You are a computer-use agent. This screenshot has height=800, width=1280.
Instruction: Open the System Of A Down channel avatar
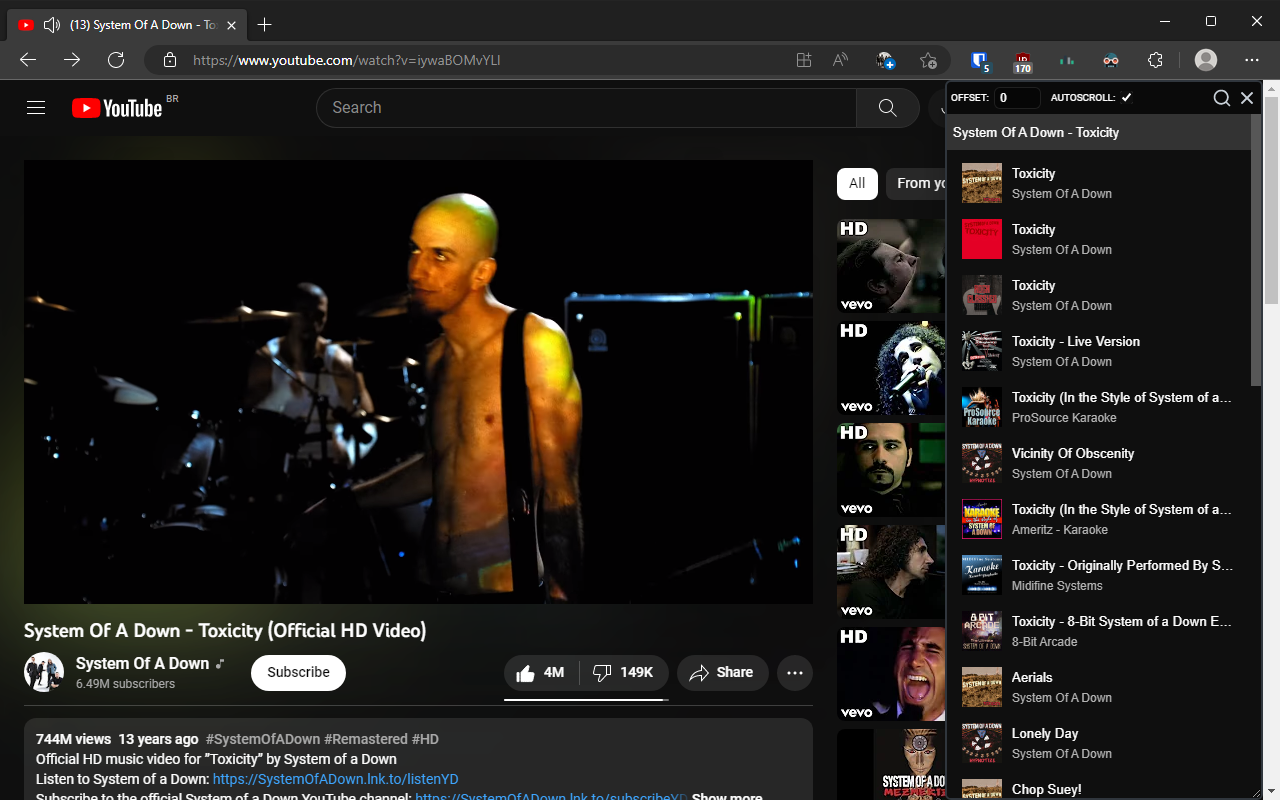point(44,672)
